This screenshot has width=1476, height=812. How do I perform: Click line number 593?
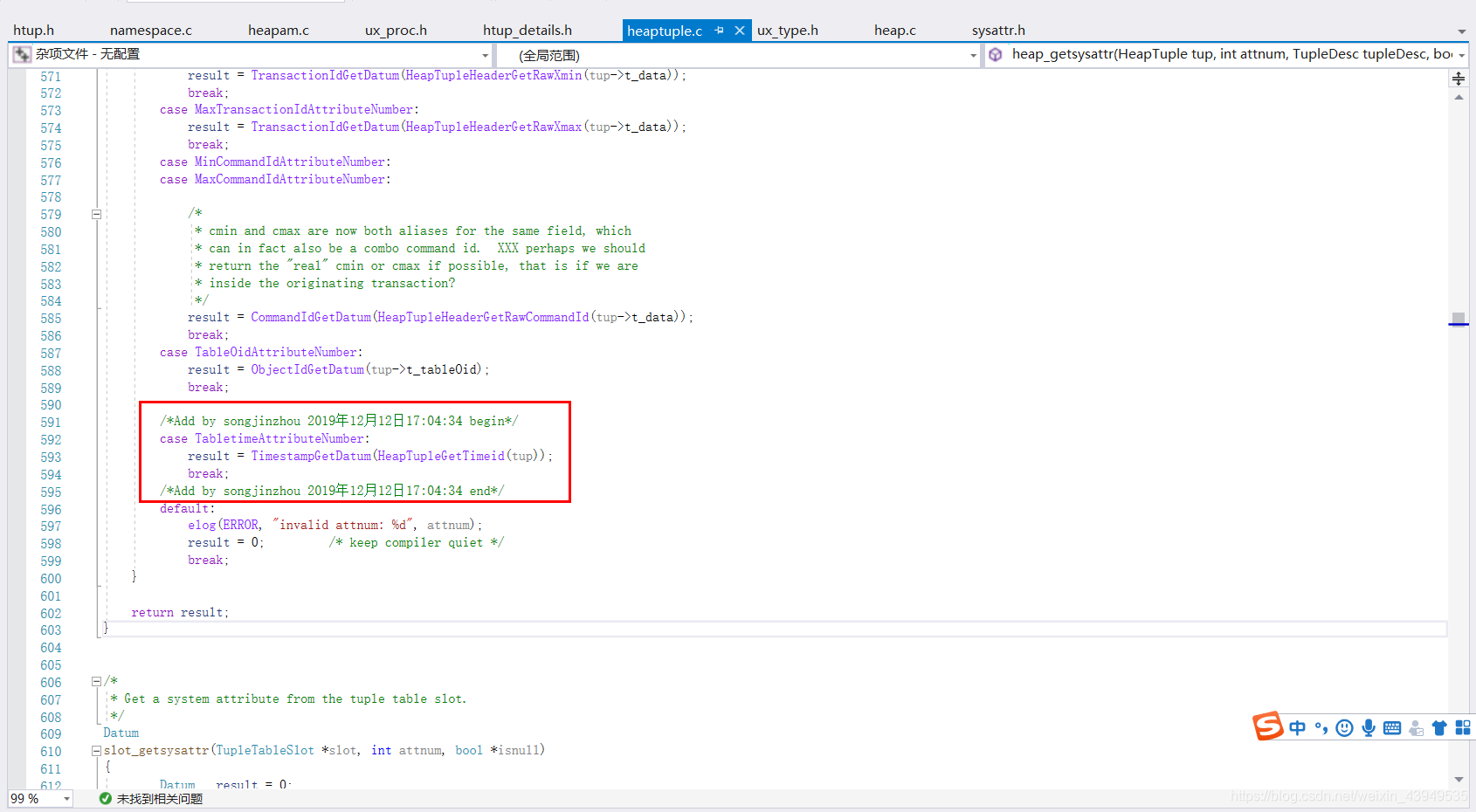[51, 458]
